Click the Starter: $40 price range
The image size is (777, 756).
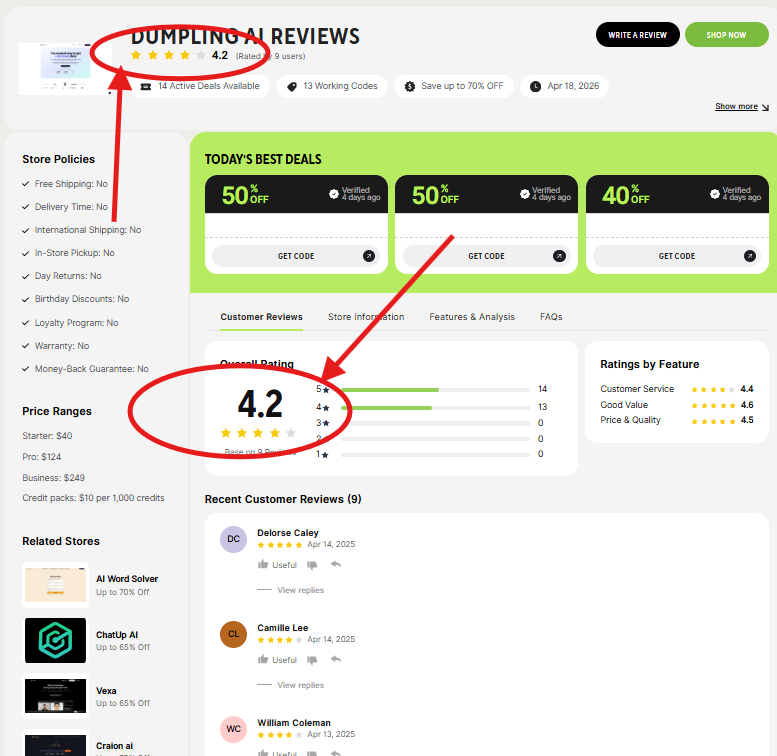pyautogui.click(x=47, y=436)
